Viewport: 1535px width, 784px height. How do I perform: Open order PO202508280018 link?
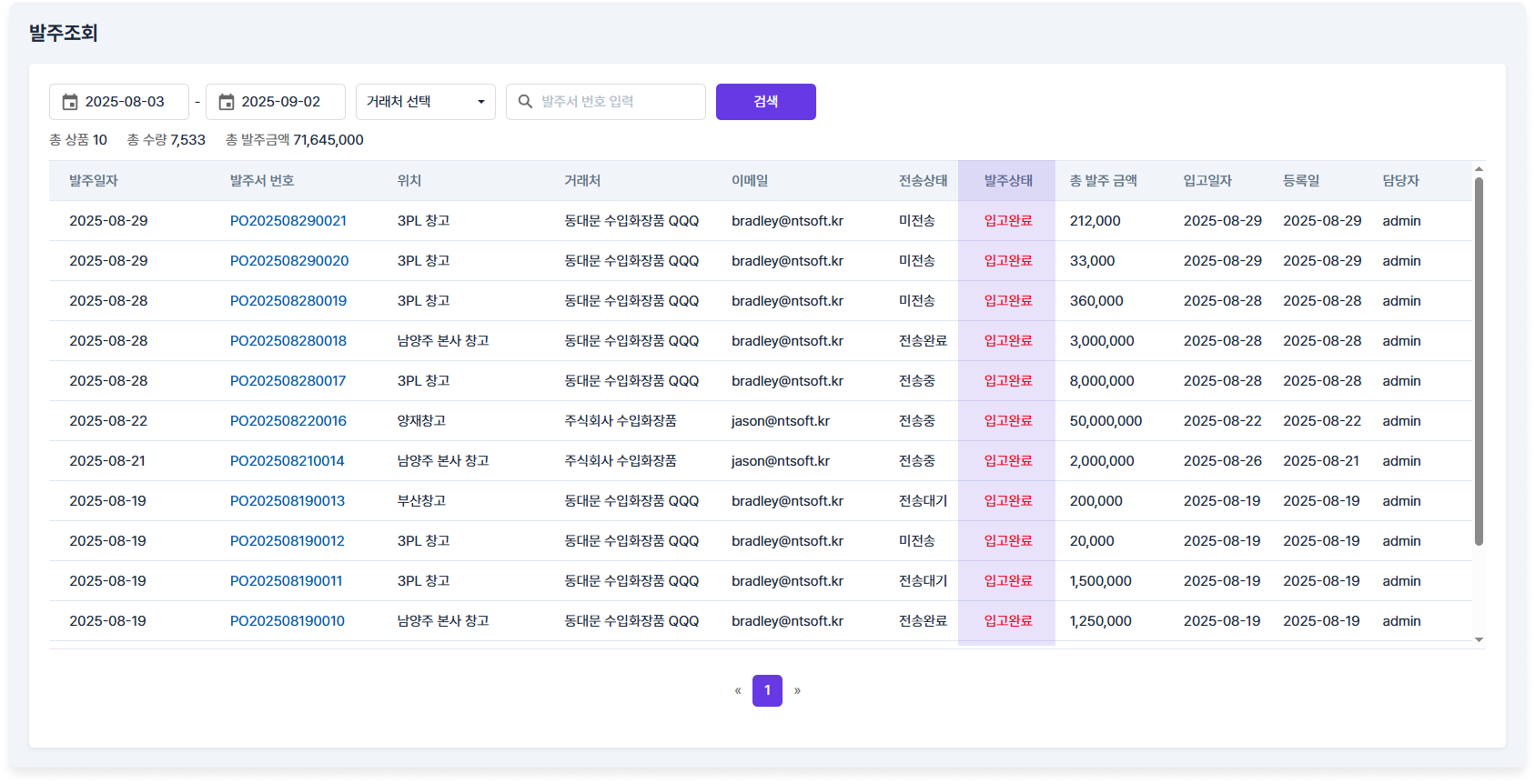pos(288,341)
